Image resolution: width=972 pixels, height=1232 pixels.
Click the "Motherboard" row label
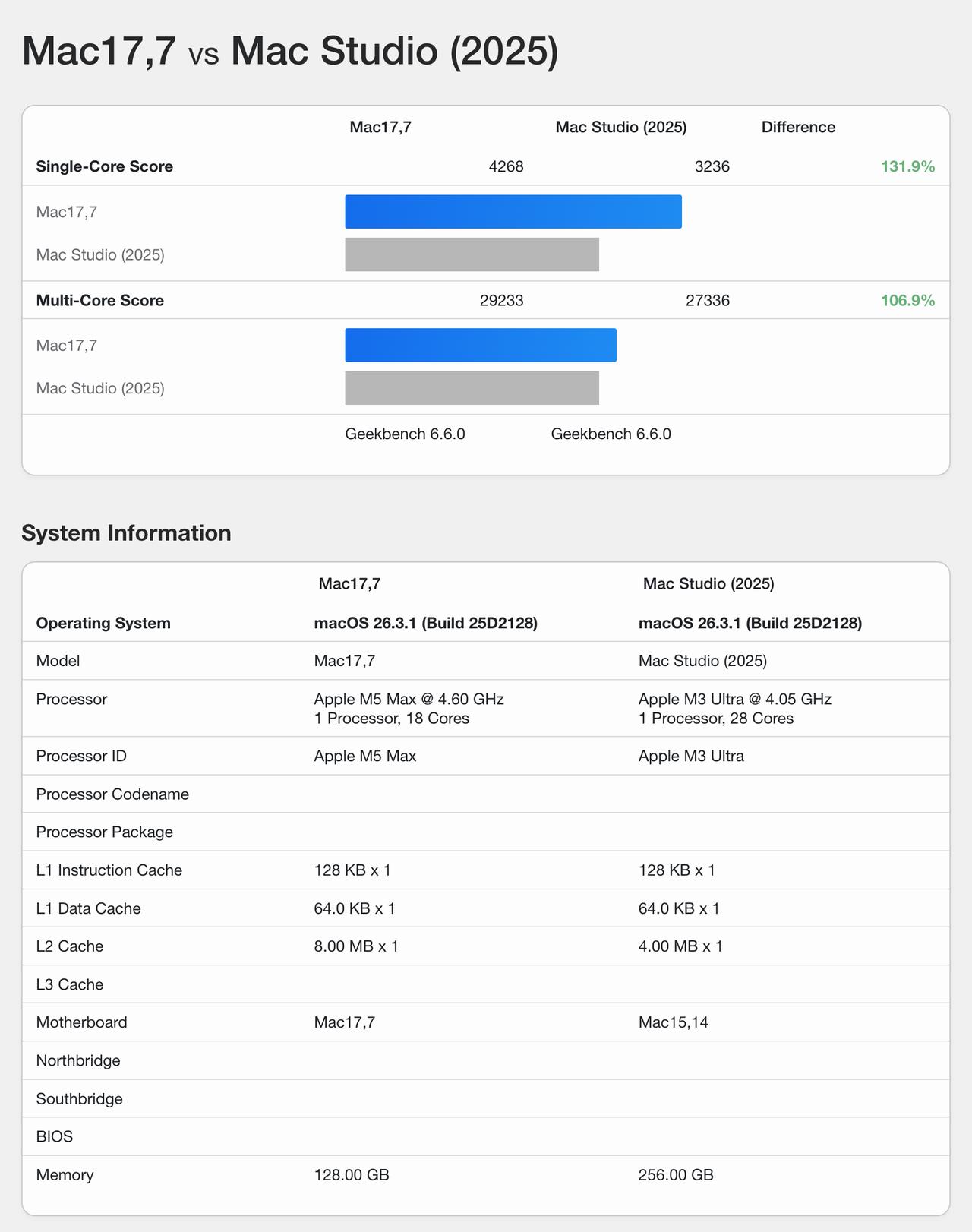pos(82,1022)
